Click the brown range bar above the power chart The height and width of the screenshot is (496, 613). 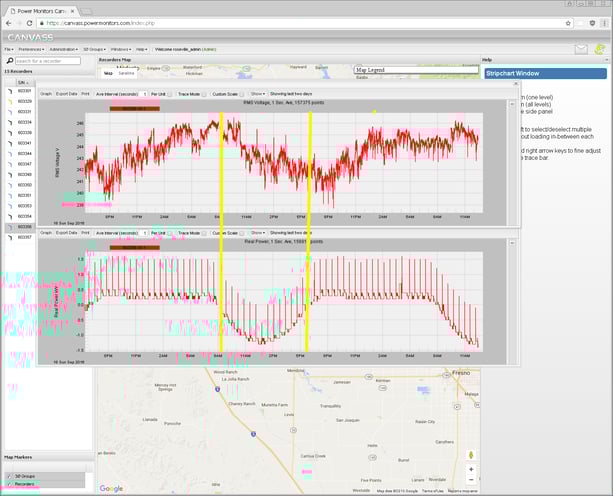pos(135,247)
